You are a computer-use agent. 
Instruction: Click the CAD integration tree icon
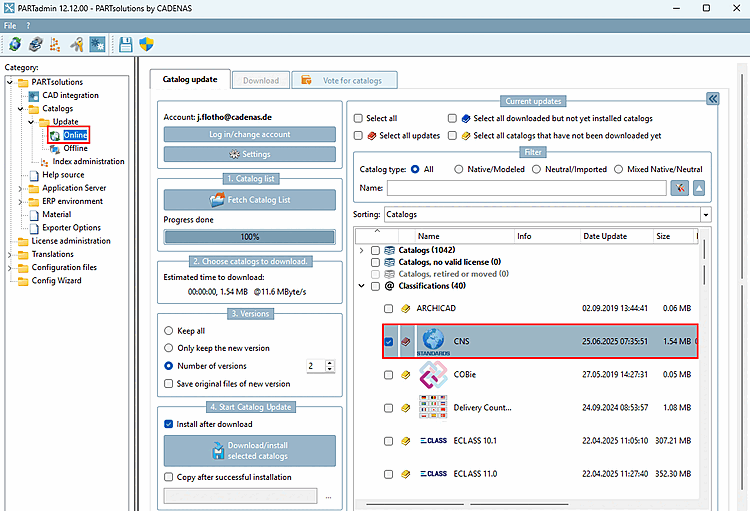tap(33, 96)
